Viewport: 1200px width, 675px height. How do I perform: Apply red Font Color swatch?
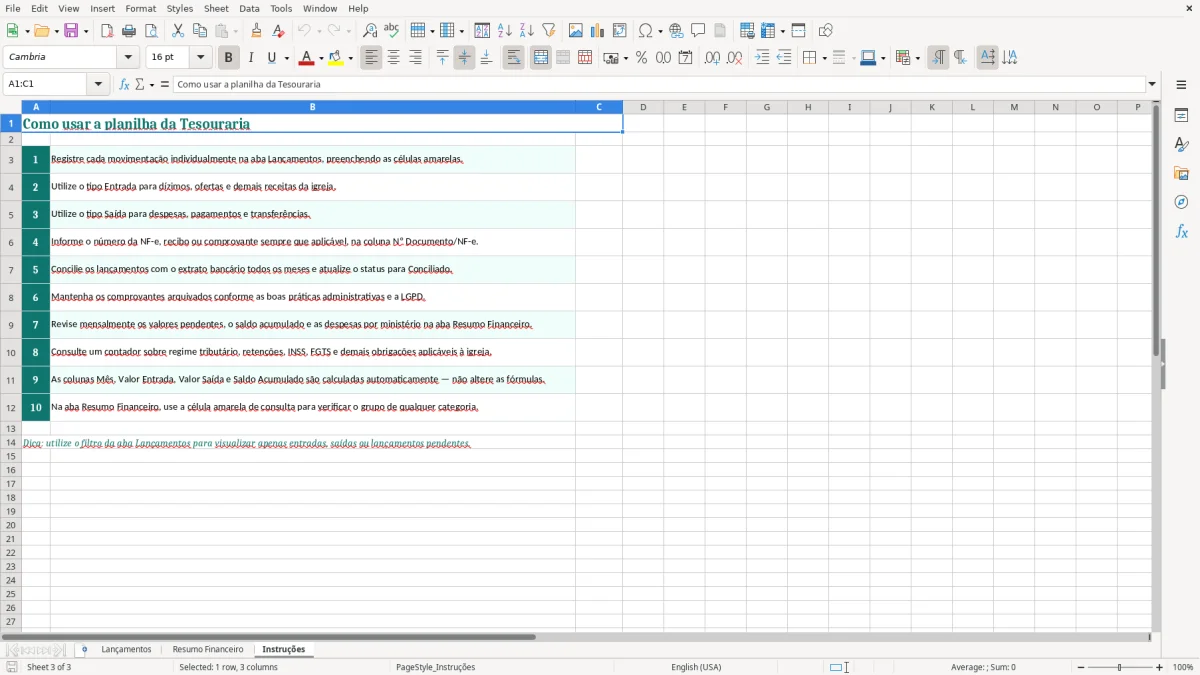(x=307, y=58)
